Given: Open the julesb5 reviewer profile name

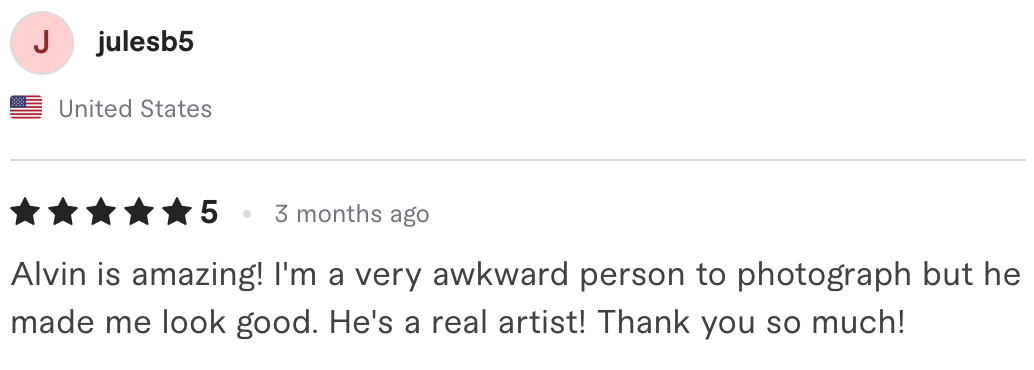Looking at the screenshot, I should (x=145, y=42).
